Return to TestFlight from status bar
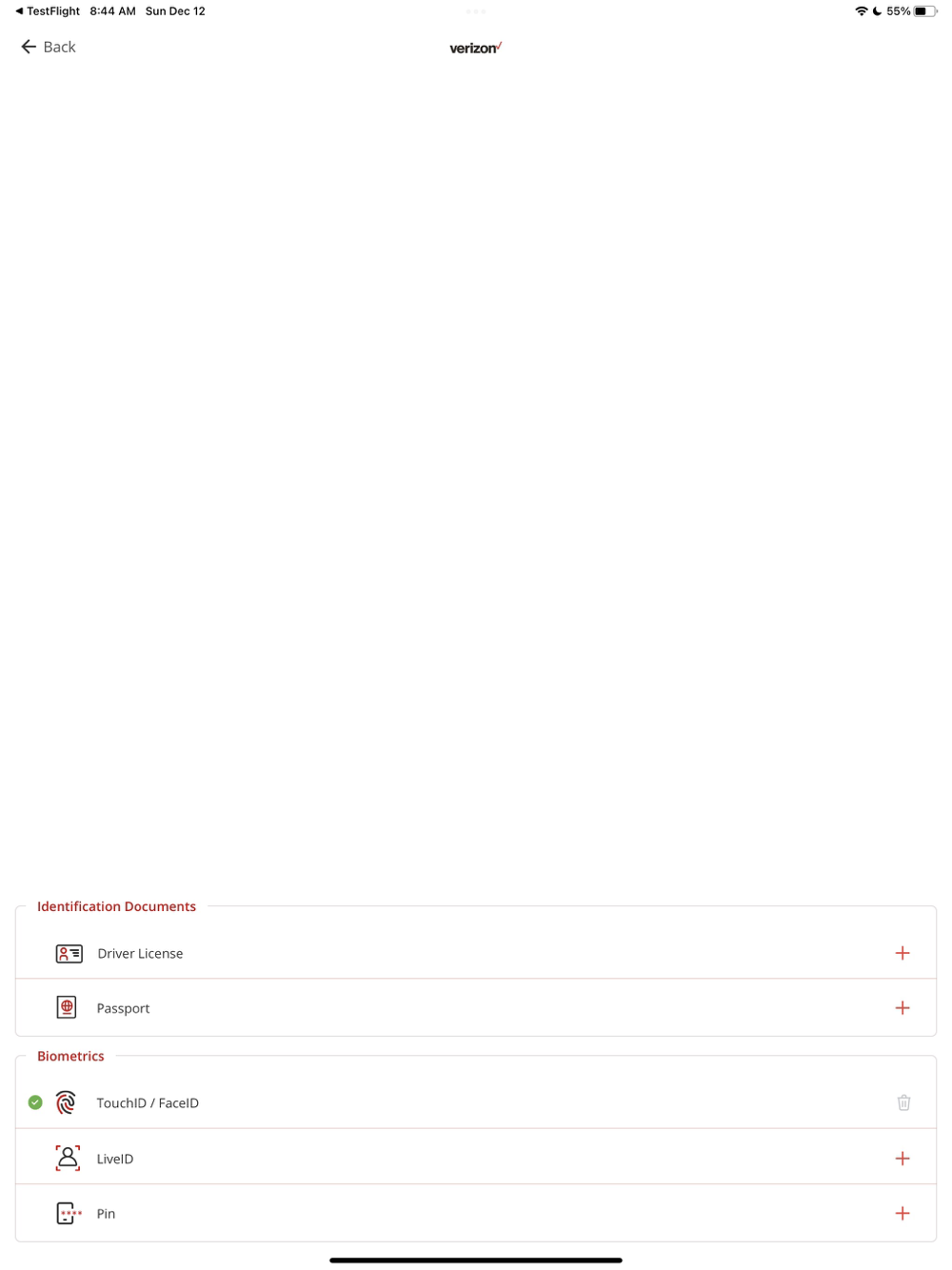Image resolution: width=952 pixels, height=1270 pixels. pyautogui.click(x=48, y=11)
